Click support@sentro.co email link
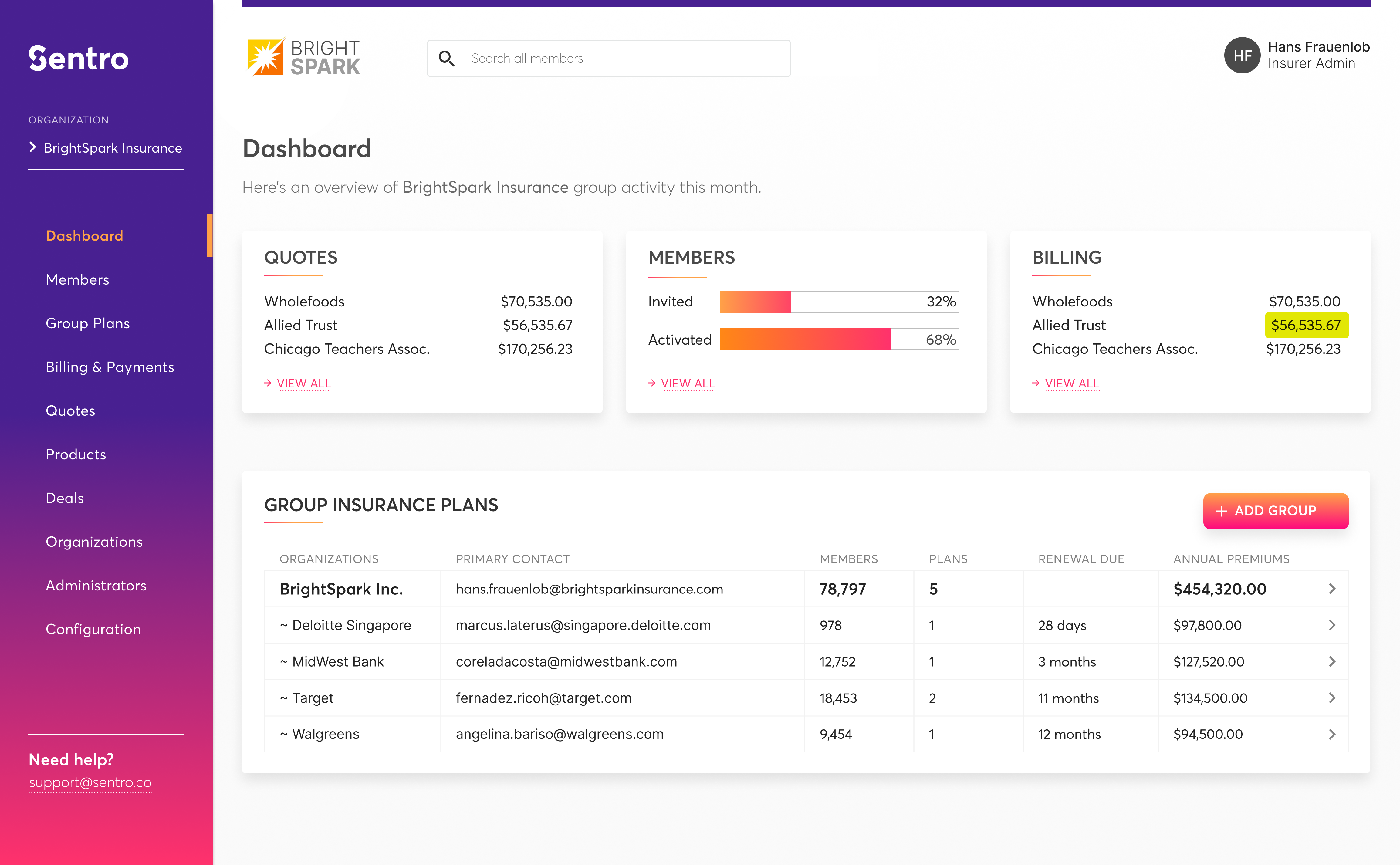This screenshot has height=865, width=1400. [x=90, y=782]
